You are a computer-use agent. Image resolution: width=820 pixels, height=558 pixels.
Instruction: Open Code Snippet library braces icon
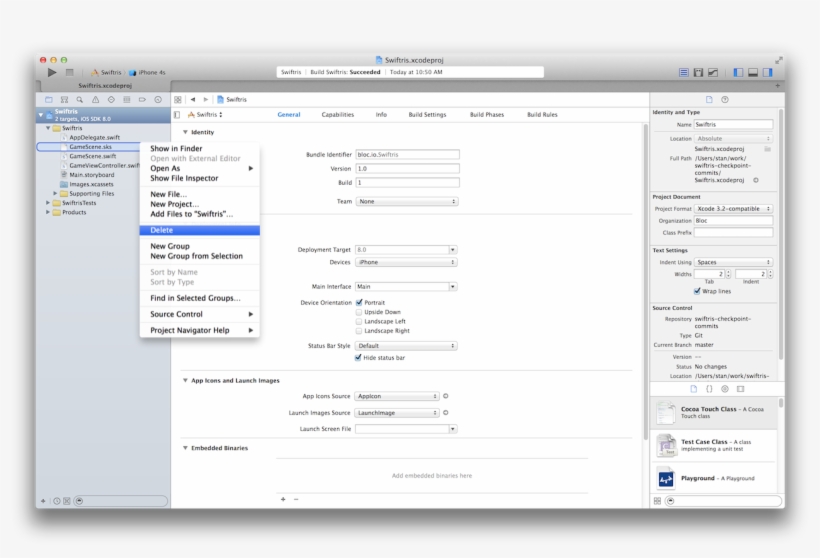pos(709,389)
